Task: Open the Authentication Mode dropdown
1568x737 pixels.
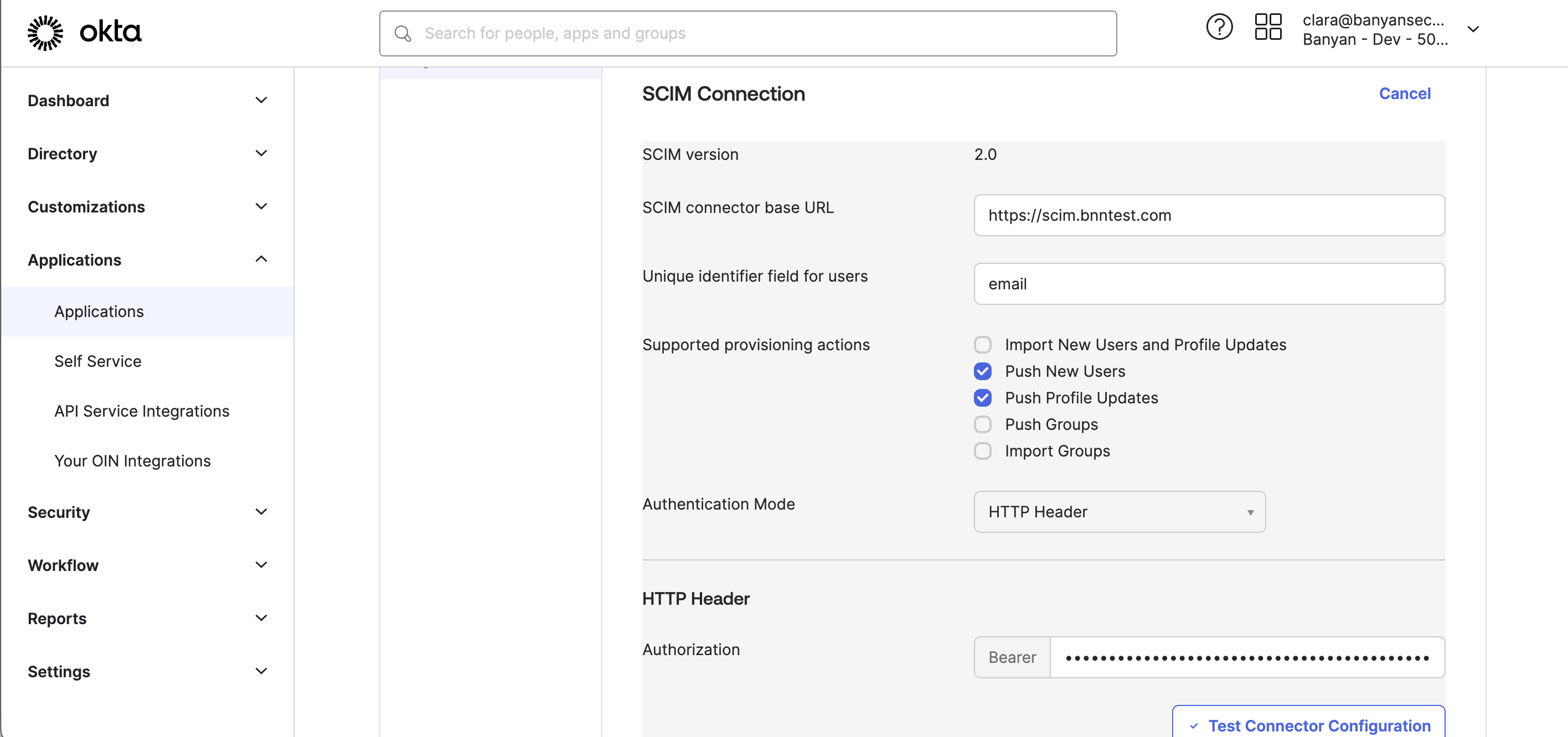Action: [x=1119, y=512]
